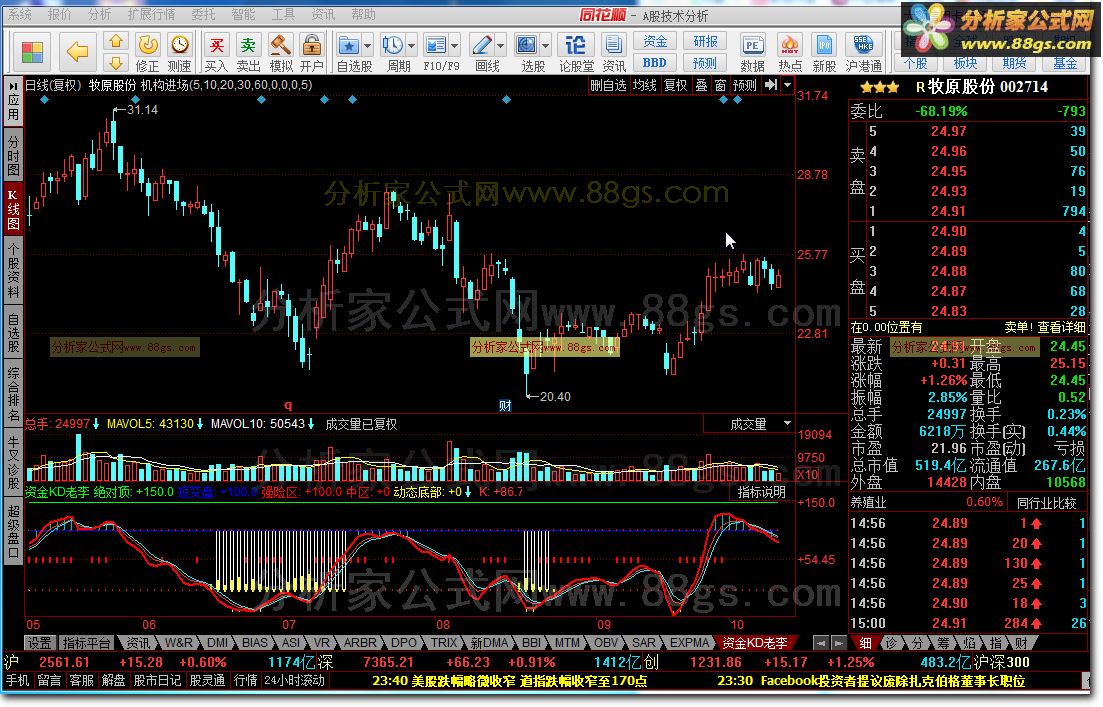Screen dimensions: 1103x707
Task: Open dropdown arrow next to 自选股
Action: tap(367, 46)
